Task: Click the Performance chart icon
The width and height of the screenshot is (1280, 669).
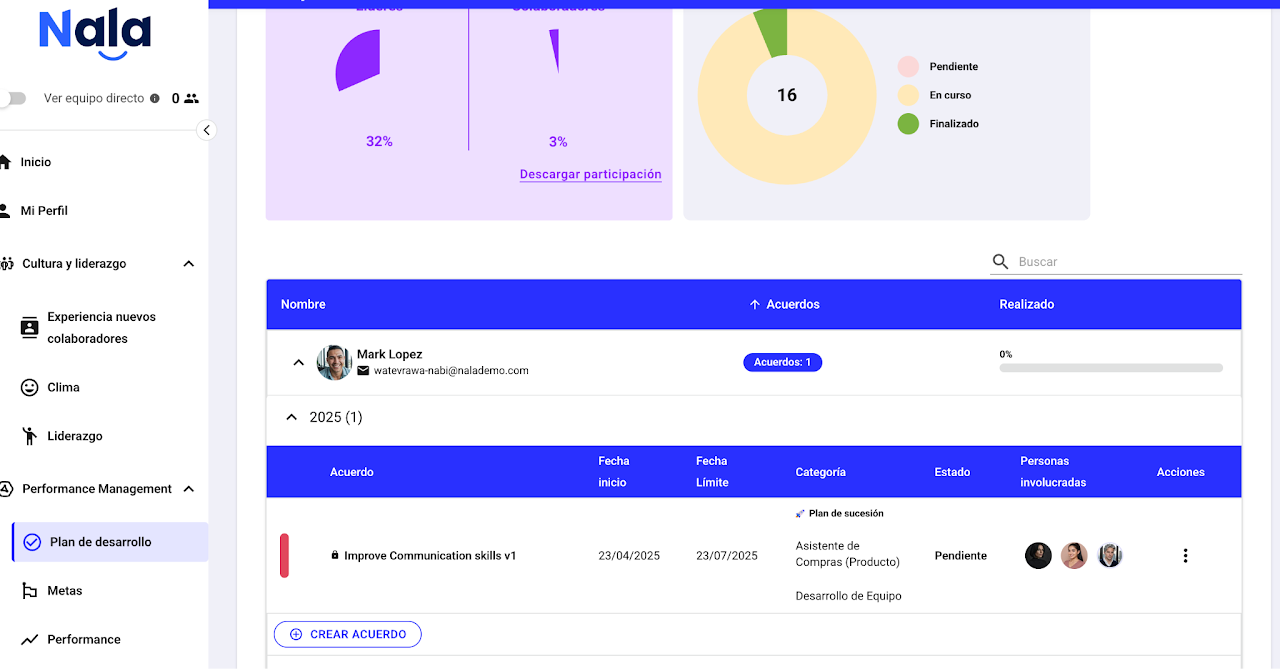Action: (x=30, y=640)
